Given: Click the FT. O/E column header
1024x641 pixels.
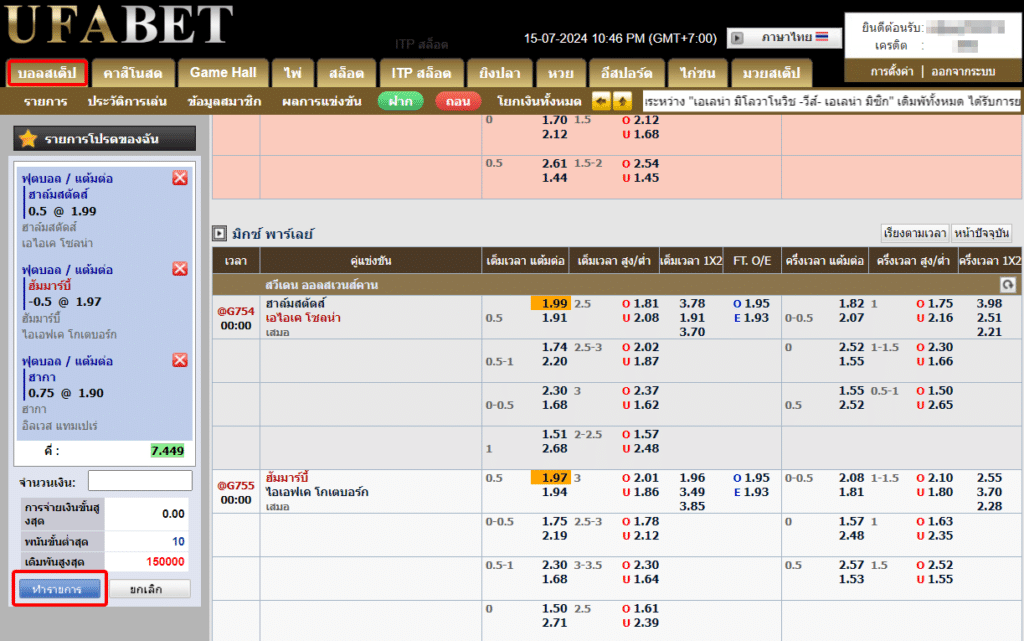Looking at the screenshot, I should [752, 260].
